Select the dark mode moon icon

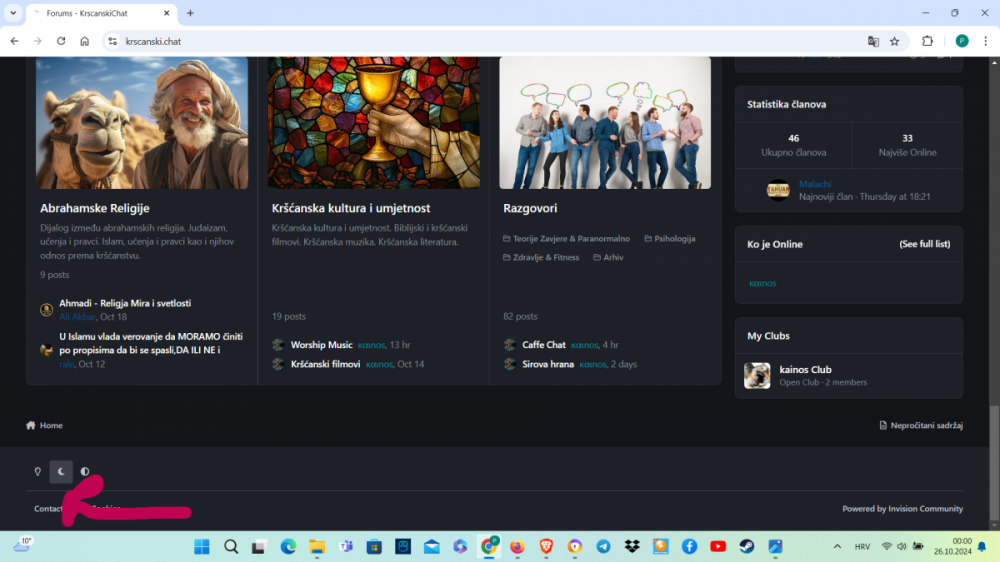click(x=61, y=471)
